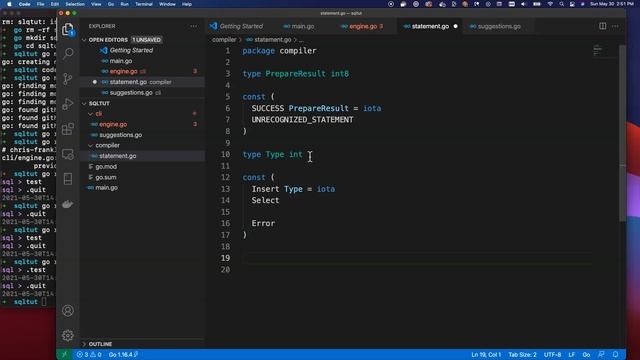
Task: Click the compiler breadcrumb segment
Action: (x=224, y=40)
